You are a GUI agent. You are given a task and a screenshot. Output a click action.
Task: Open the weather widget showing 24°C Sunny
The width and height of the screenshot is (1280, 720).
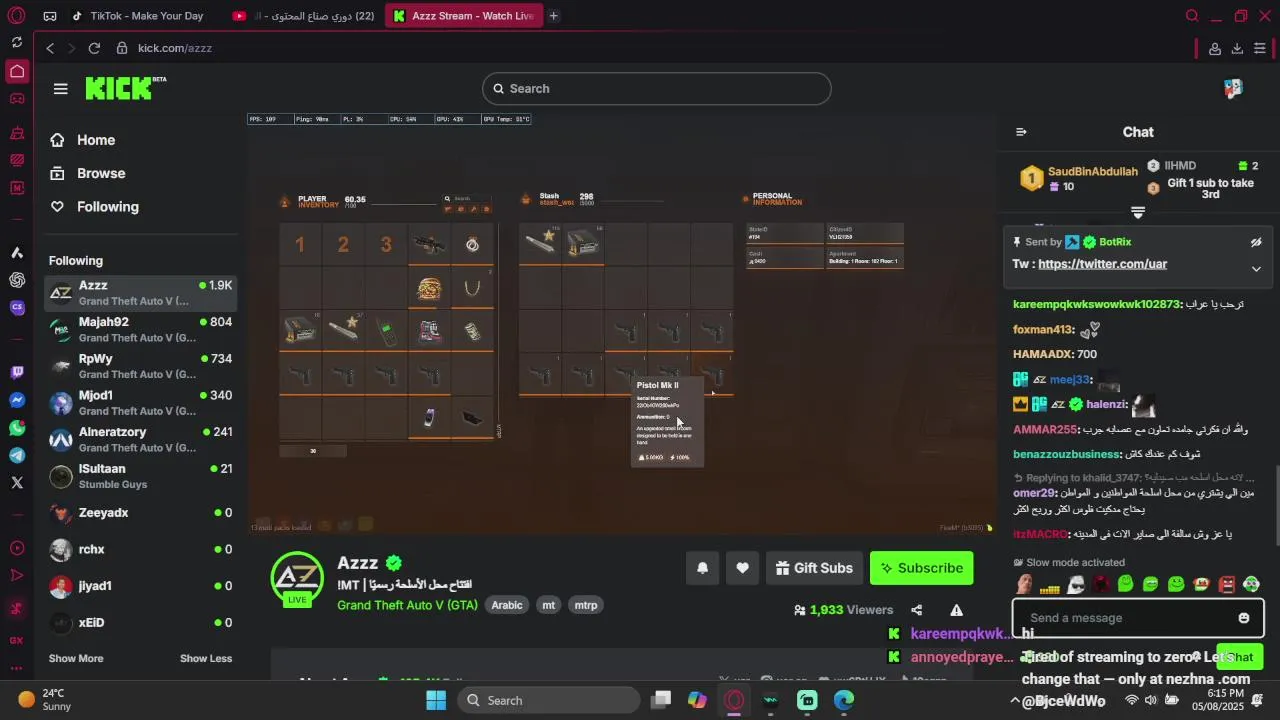45,700
